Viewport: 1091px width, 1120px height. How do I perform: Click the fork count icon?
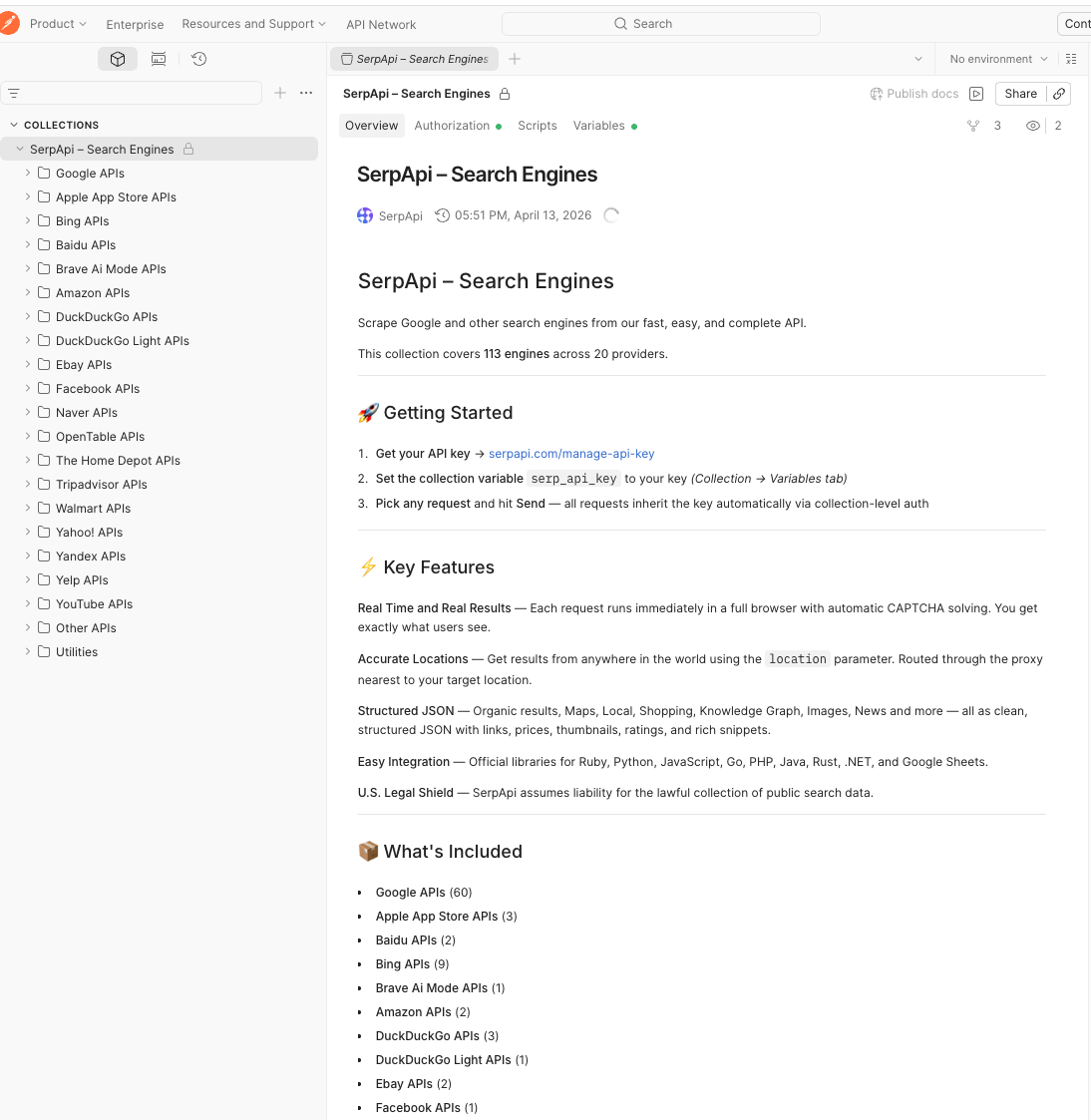tap(973, 126)
